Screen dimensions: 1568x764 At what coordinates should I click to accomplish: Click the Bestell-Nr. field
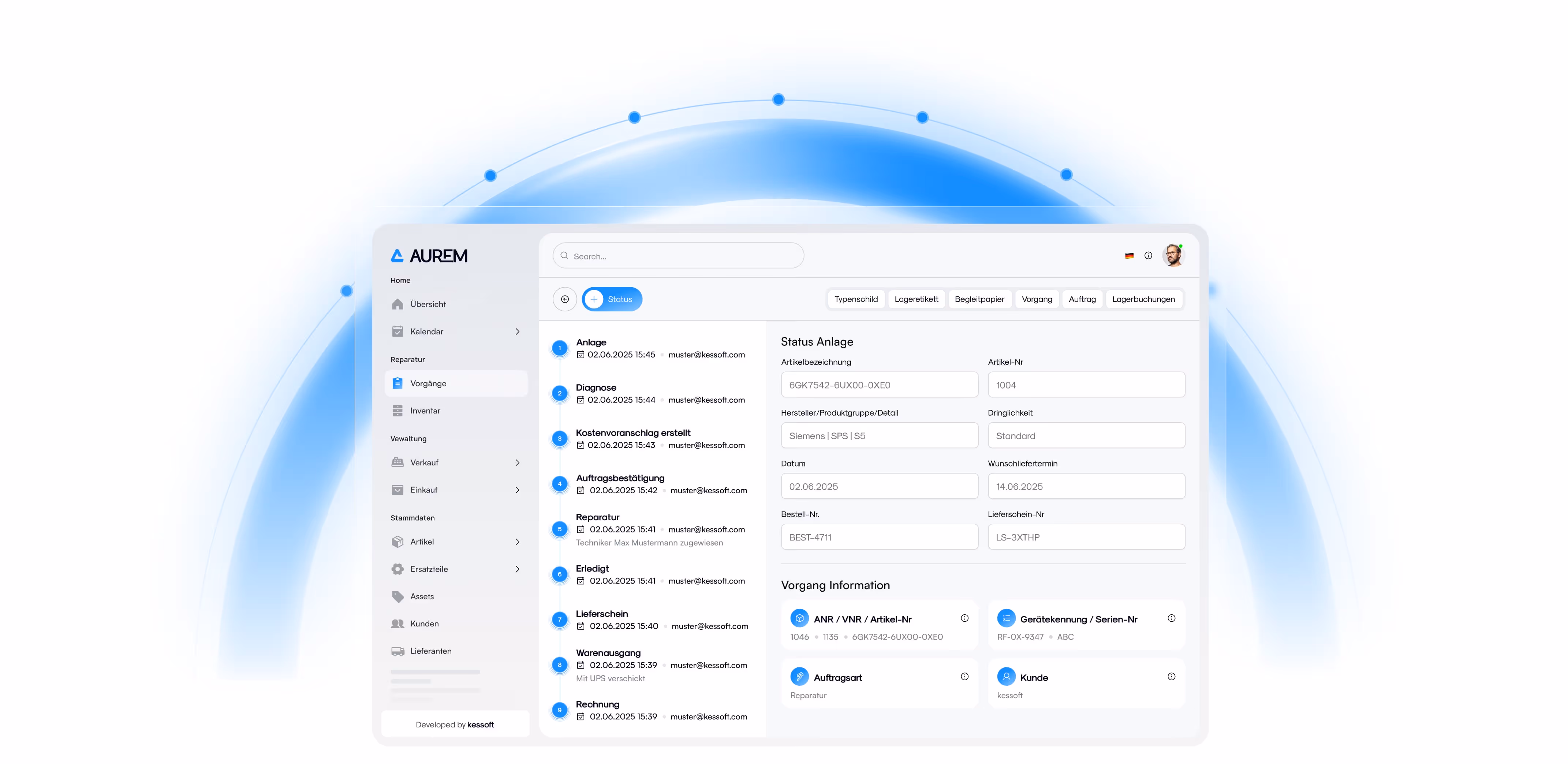coord(880,537)
